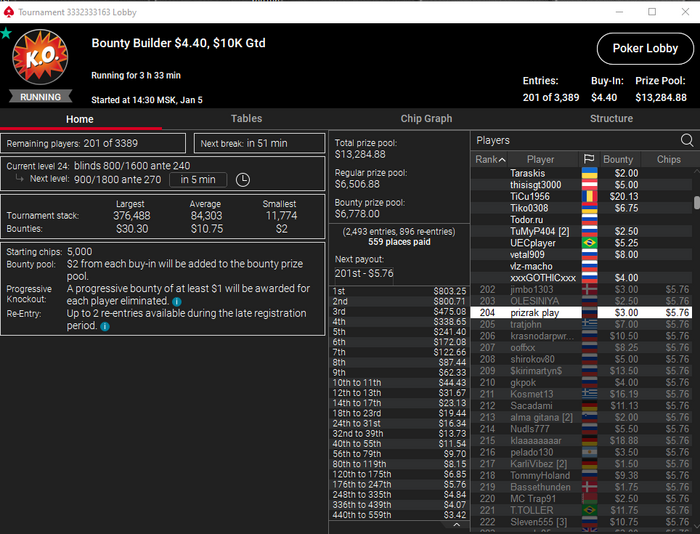Click the Poker Lobby button
The height and width of the screenshot is (534, 700).
645,48
